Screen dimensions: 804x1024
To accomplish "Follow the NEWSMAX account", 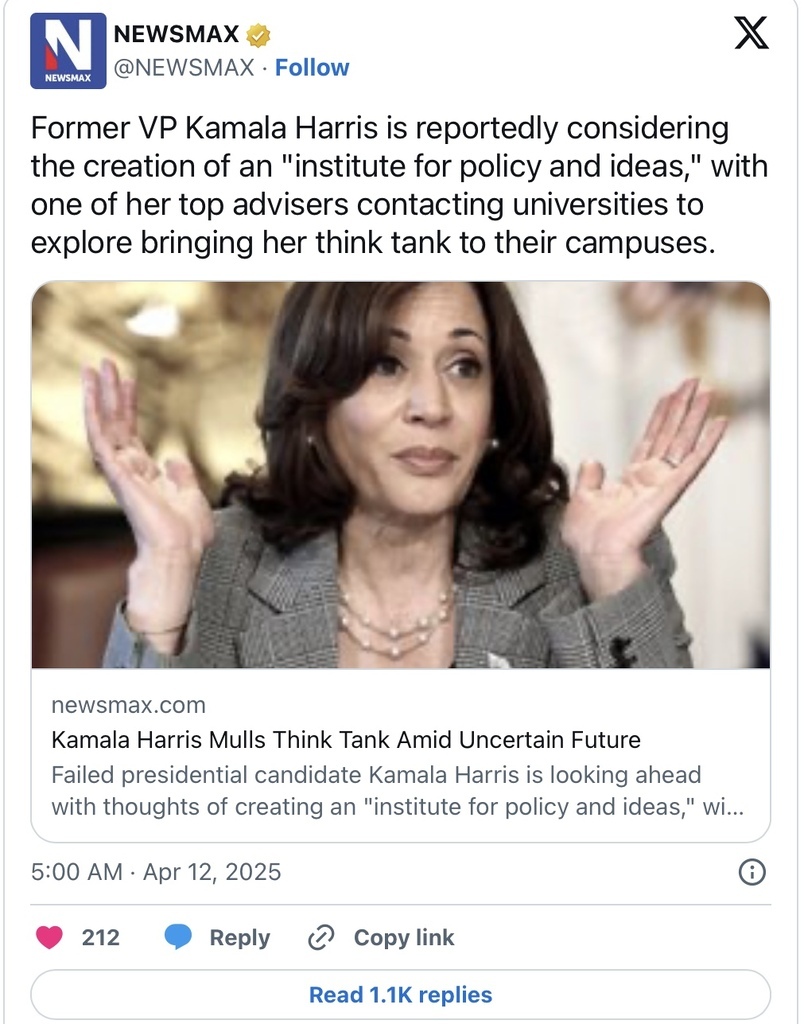I will point(312,68).
